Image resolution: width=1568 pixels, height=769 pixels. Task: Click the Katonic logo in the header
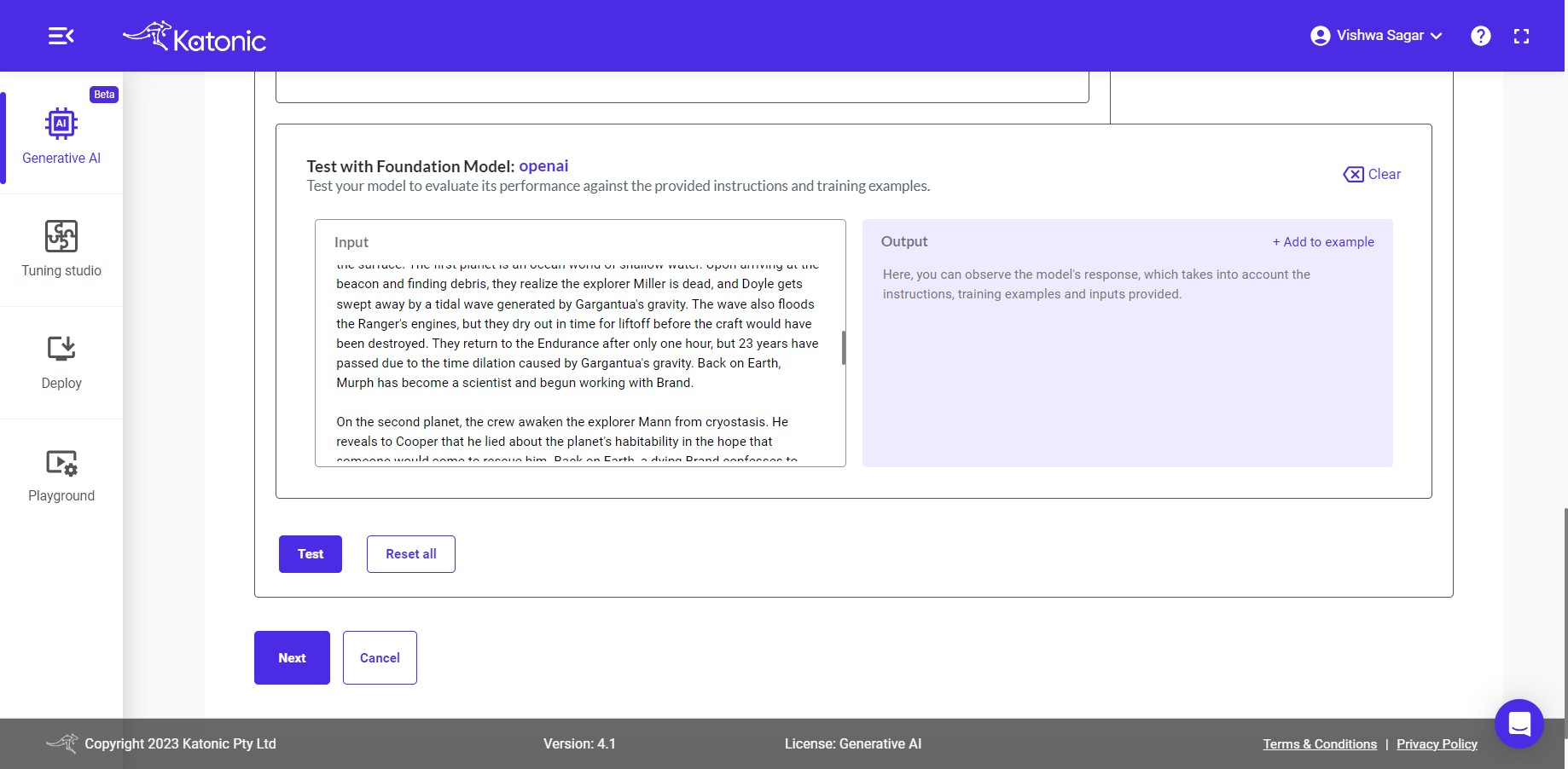tap(195, 37)
